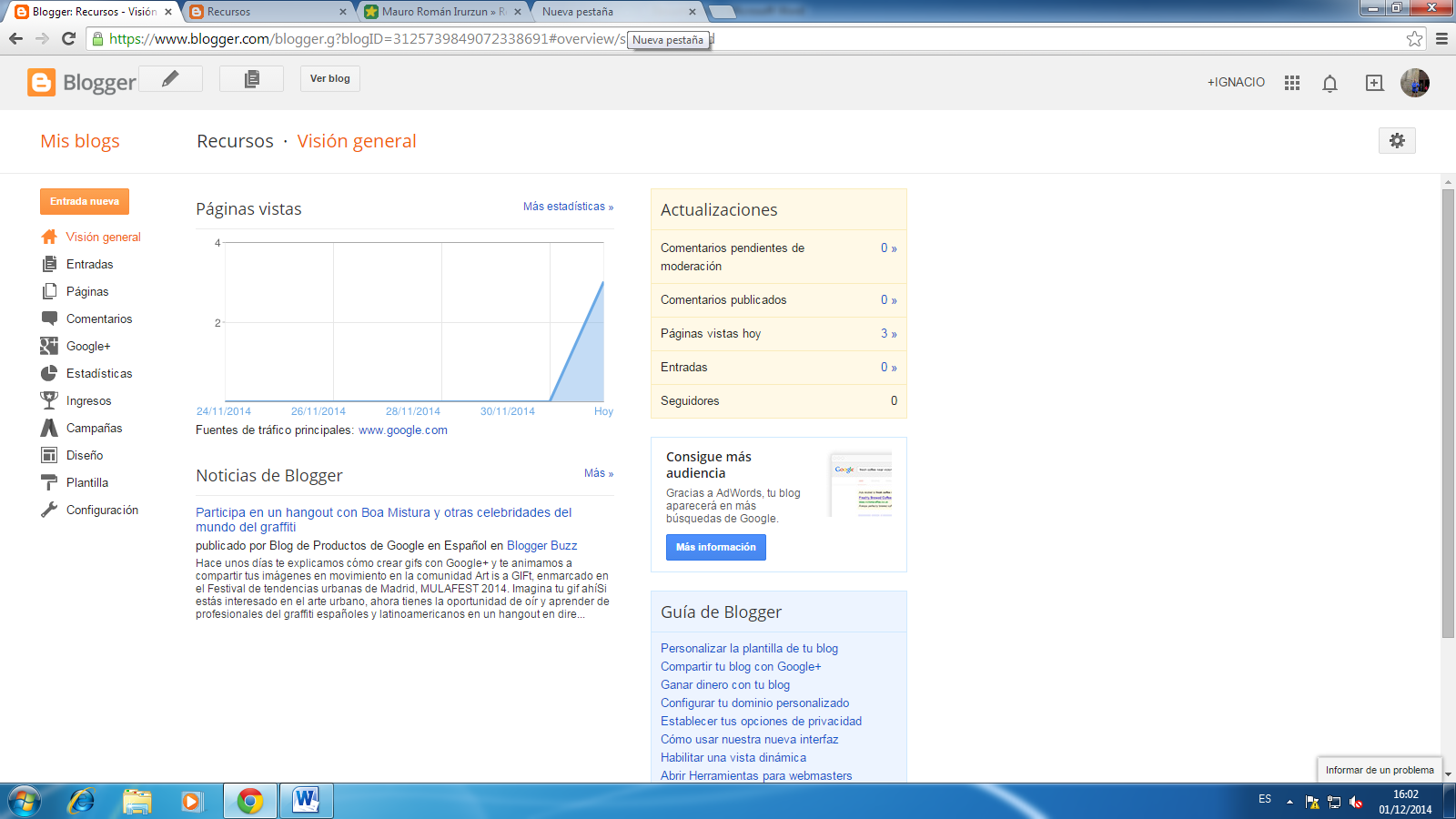Screen dimensions: 1456x819
Task: Click the Ver blog button
Action: (330, 78)
